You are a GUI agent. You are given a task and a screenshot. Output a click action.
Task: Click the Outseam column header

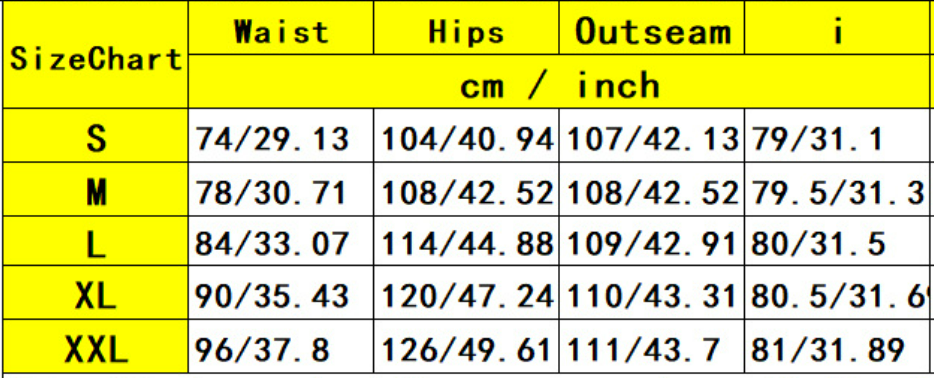652,28
